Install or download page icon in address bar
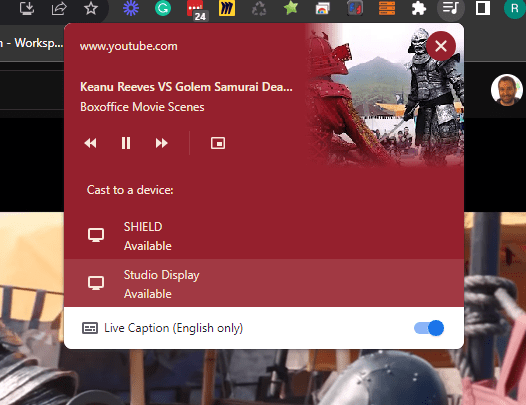Image resolution: width=526 pixels, height=405 pixels. [x=27, y=8]
